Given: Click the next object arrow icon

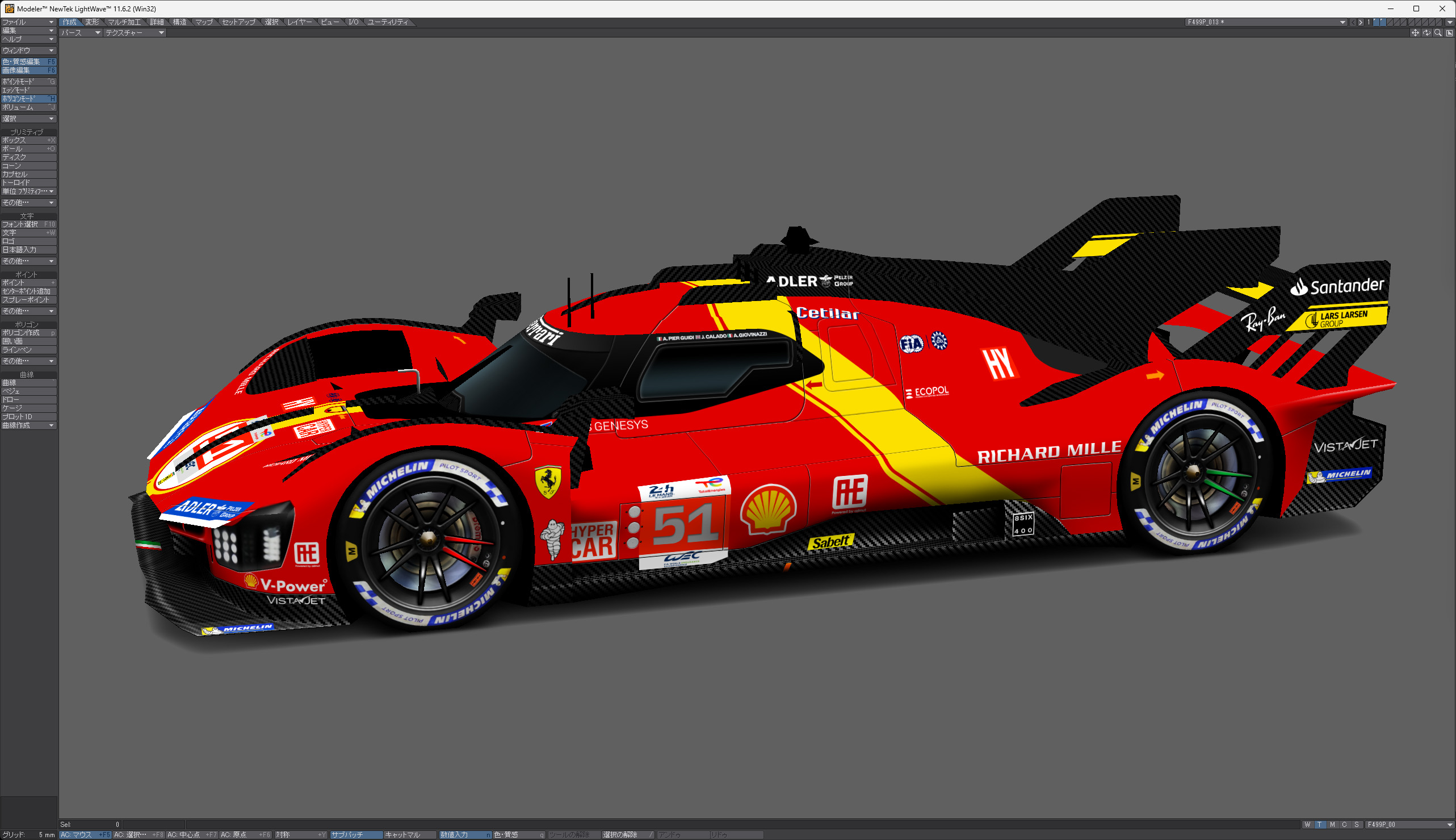Looking at the screenshot, I should tap(1361, 23).
